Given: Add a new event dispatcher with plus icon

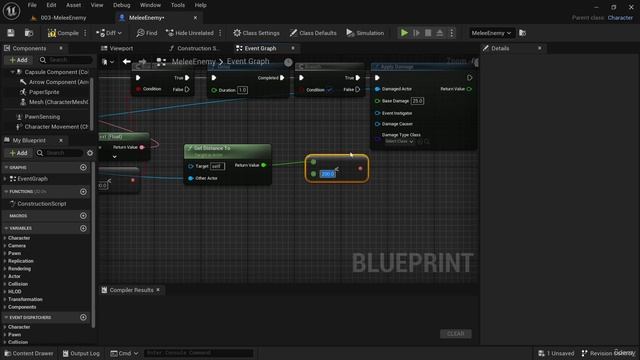Looking at the screenshot, I should (83, 317).
